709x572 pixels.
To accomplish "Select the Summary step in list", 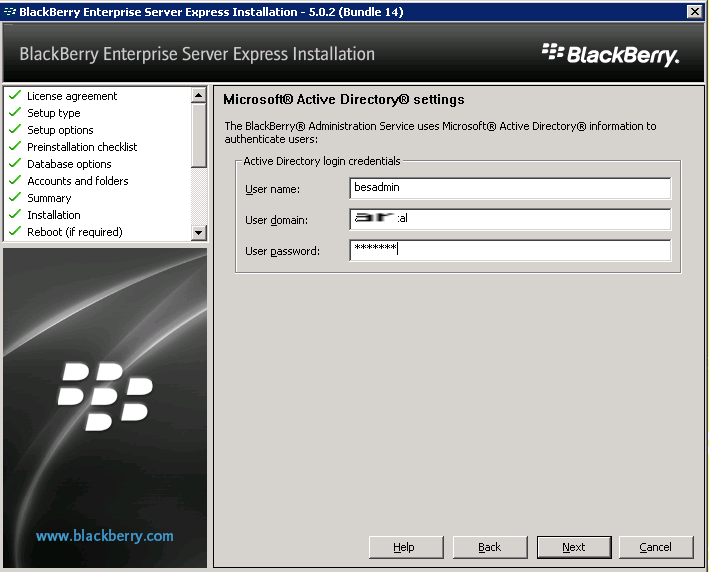I will (49, 198).
